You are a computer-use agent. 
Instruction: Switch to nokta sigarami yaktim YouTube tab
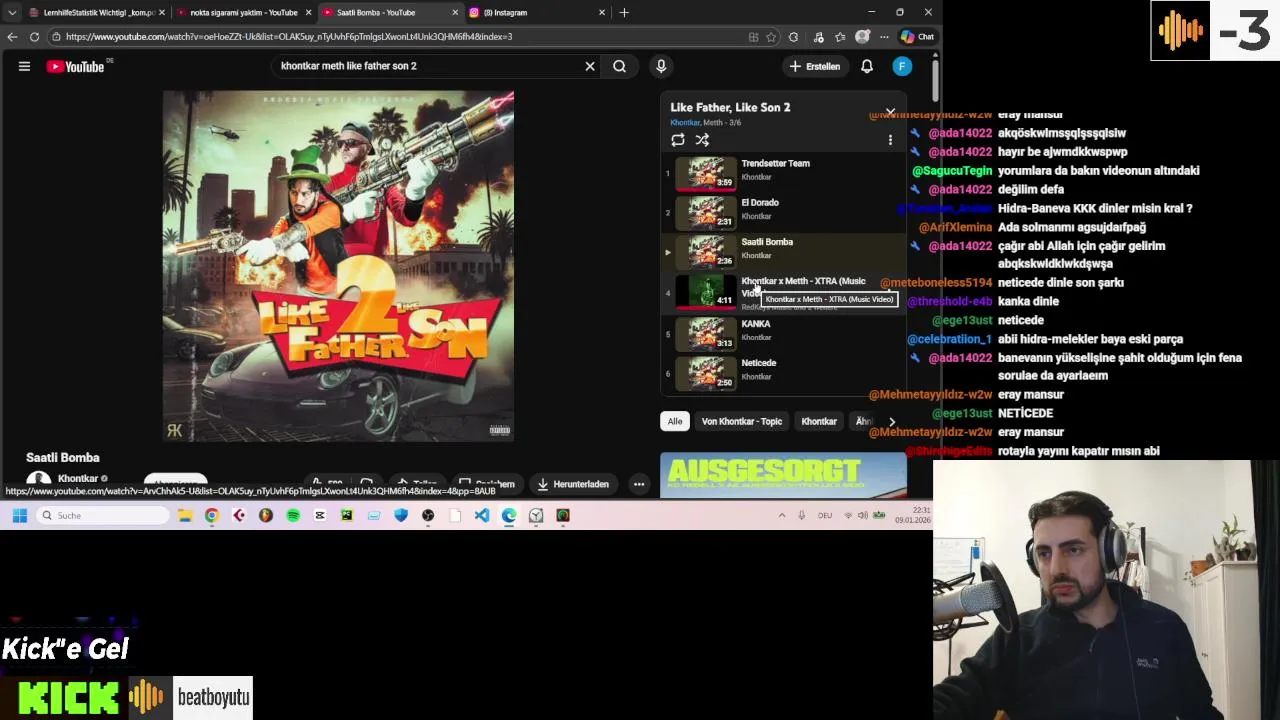(243, 12)
